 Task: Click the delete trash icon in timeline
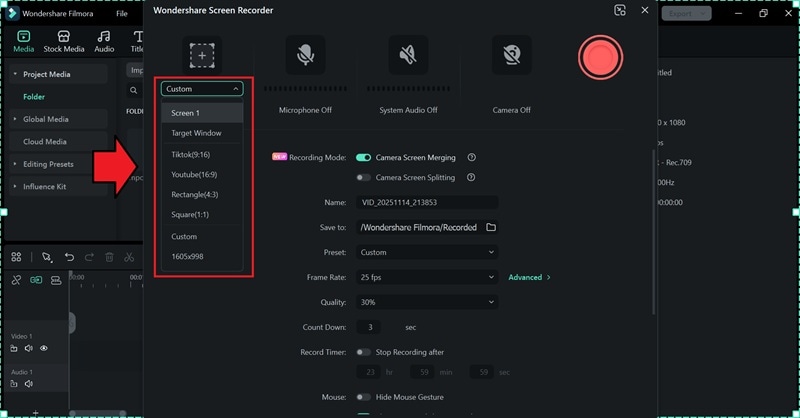point(109,257)
